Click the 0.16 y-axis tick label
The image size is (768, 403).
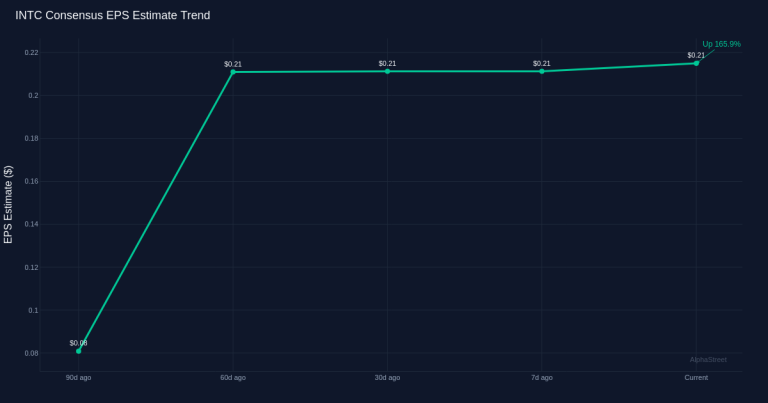point(31,181)
